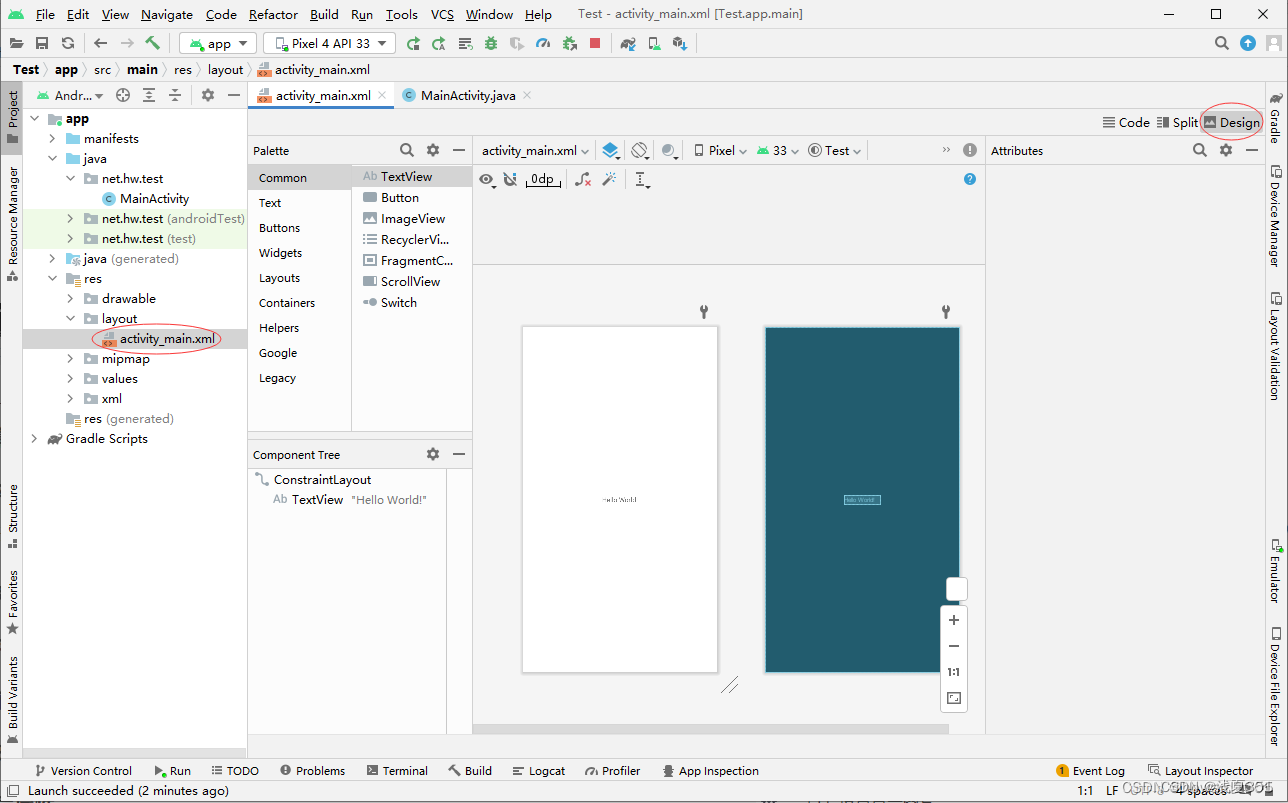This screenshot has height=803, width=1288.
Task: Open the Refactor menu
Action: 273,14
